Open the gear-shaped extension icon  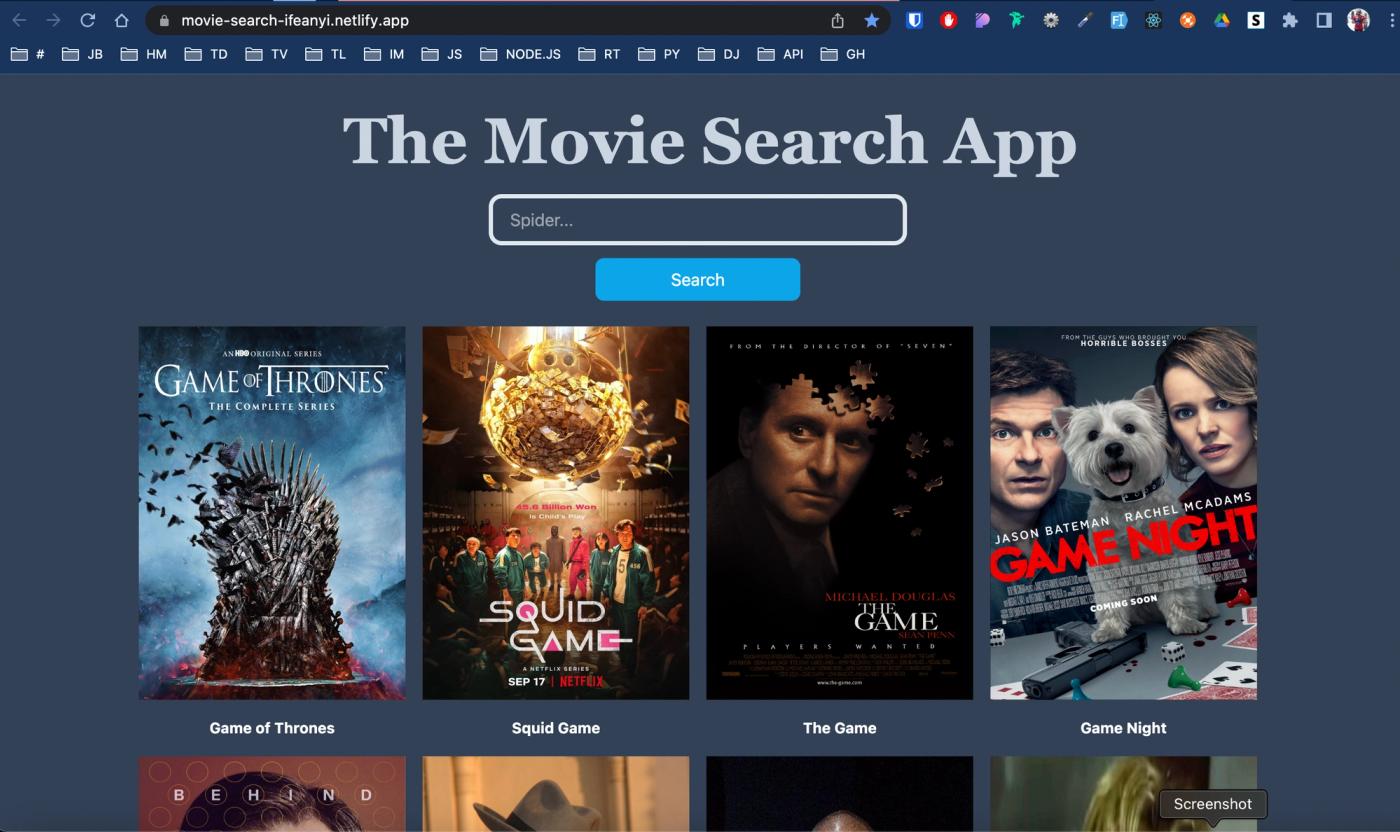tap(1051, 20)
